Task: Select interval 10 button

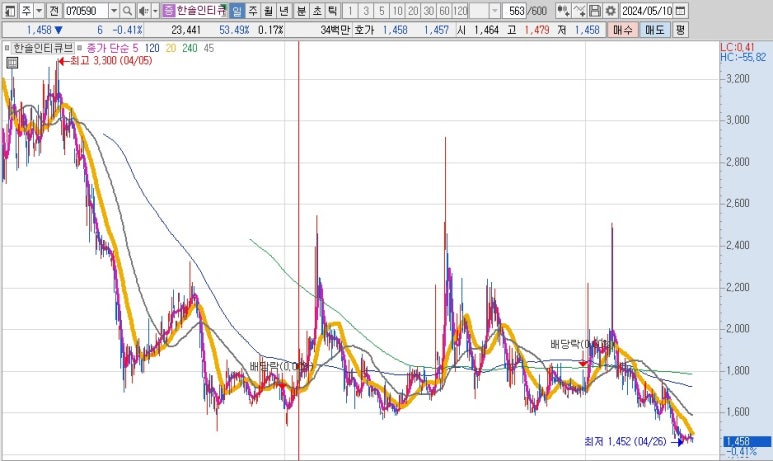Action: coord(397,10)
